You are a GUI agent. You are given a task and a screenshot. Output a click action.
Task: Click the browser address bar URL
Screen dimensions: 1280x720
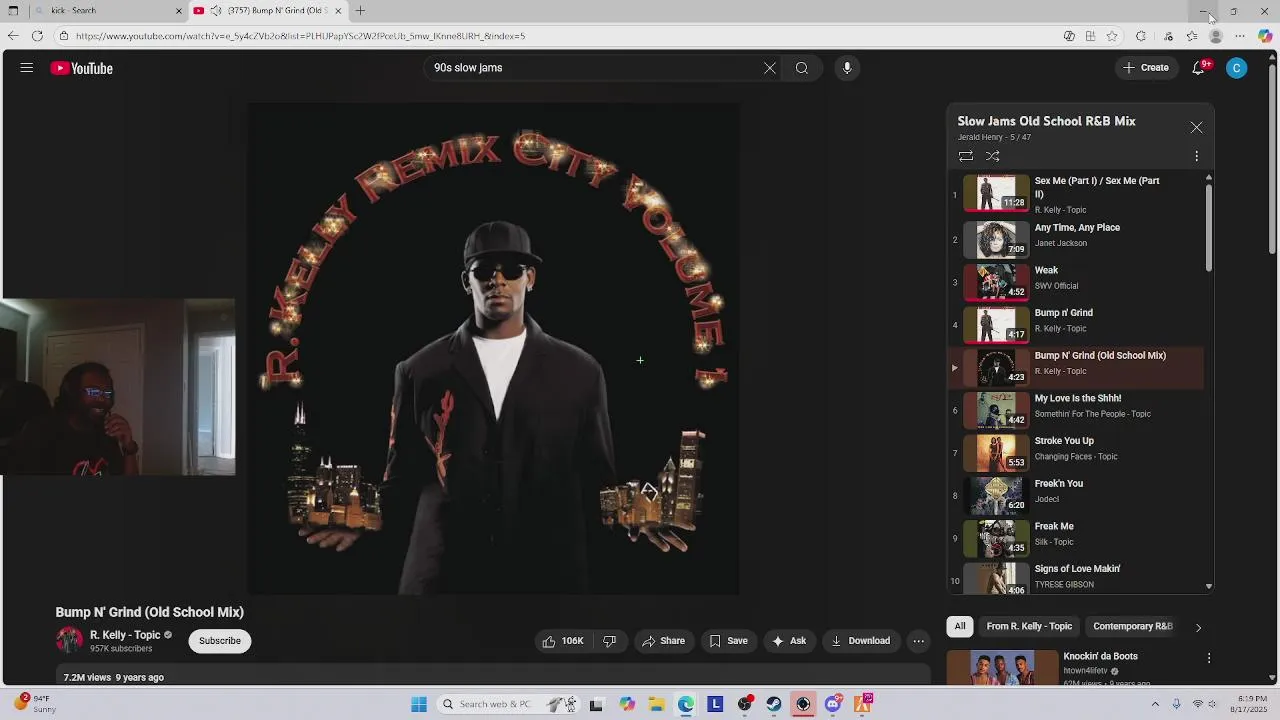[x=300, y=36]
